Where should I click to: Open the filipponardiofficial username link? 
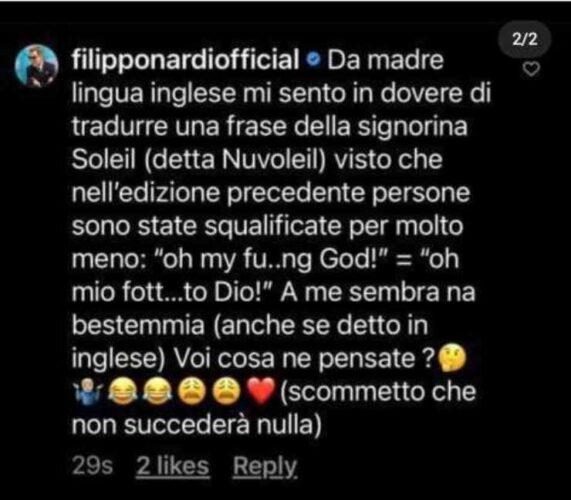click(x=185, y=59)
